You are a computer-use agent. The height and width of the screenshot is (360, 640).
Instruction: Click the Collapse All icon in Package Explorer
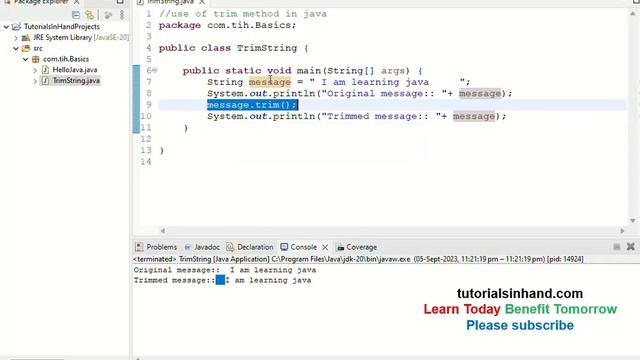(76, 15)
